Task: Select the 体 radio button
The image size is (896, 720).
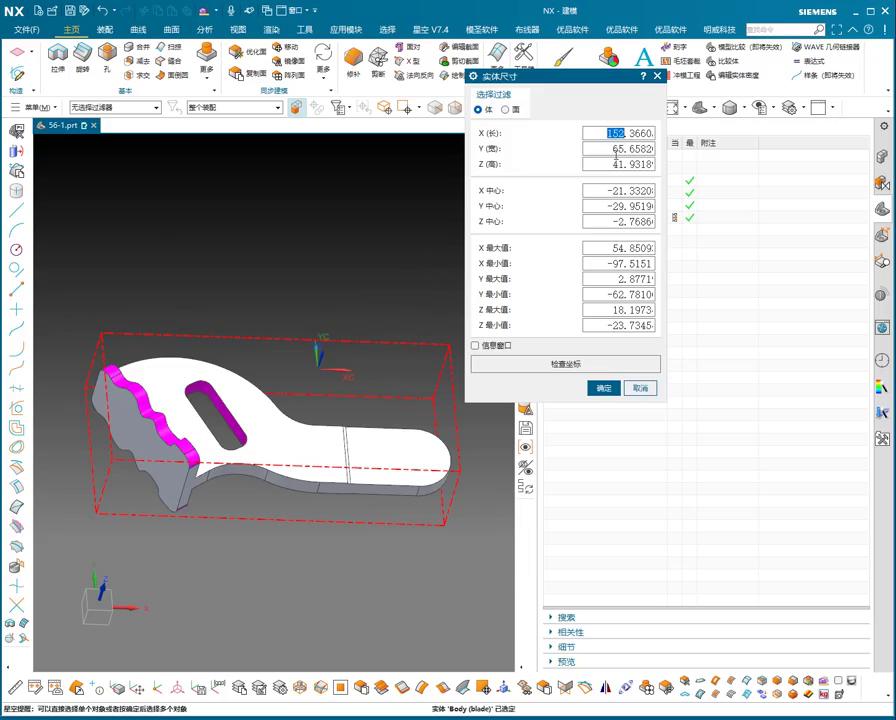Action: 479,109
